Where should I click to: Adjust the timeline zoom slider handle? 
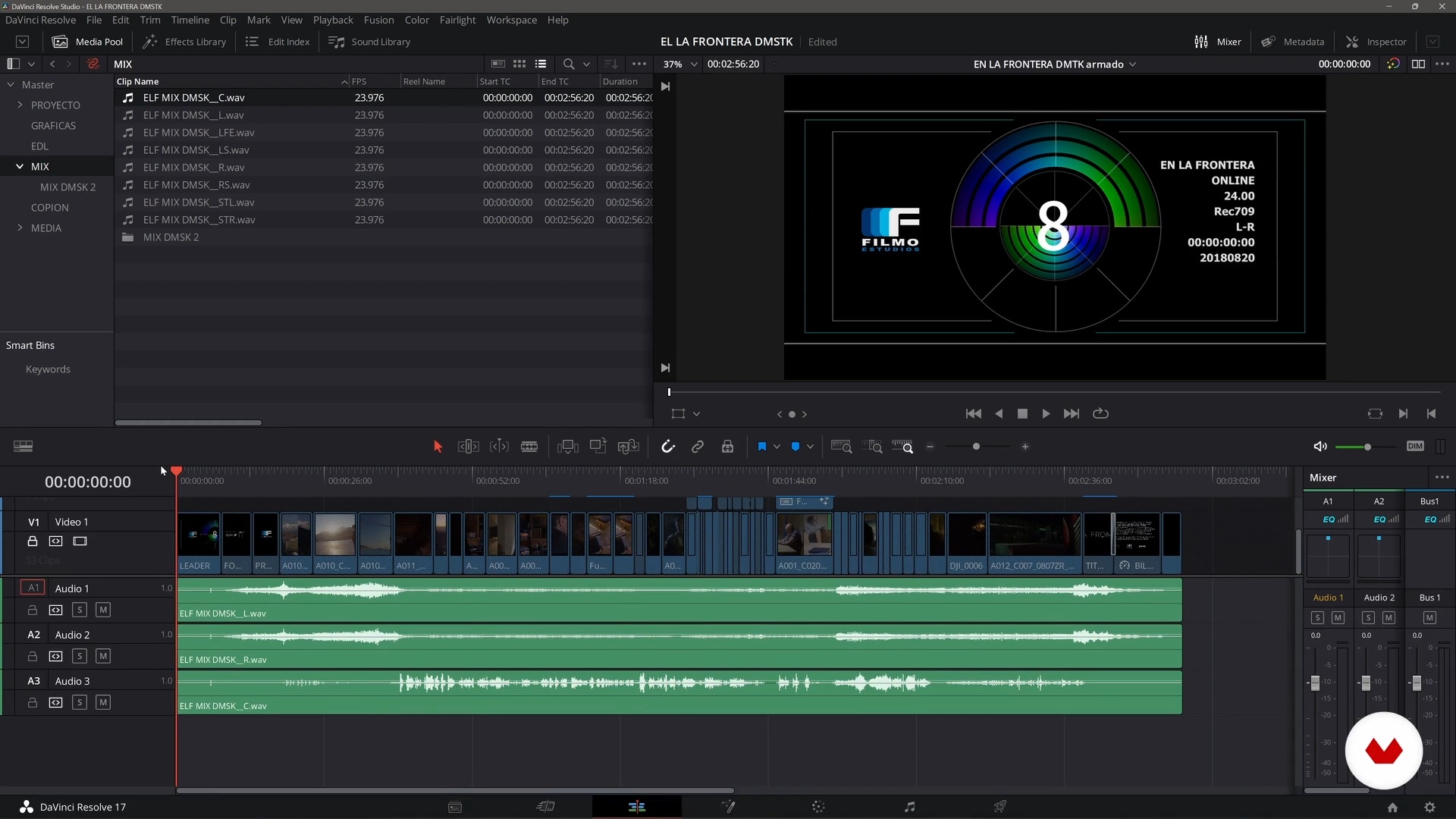976,447
